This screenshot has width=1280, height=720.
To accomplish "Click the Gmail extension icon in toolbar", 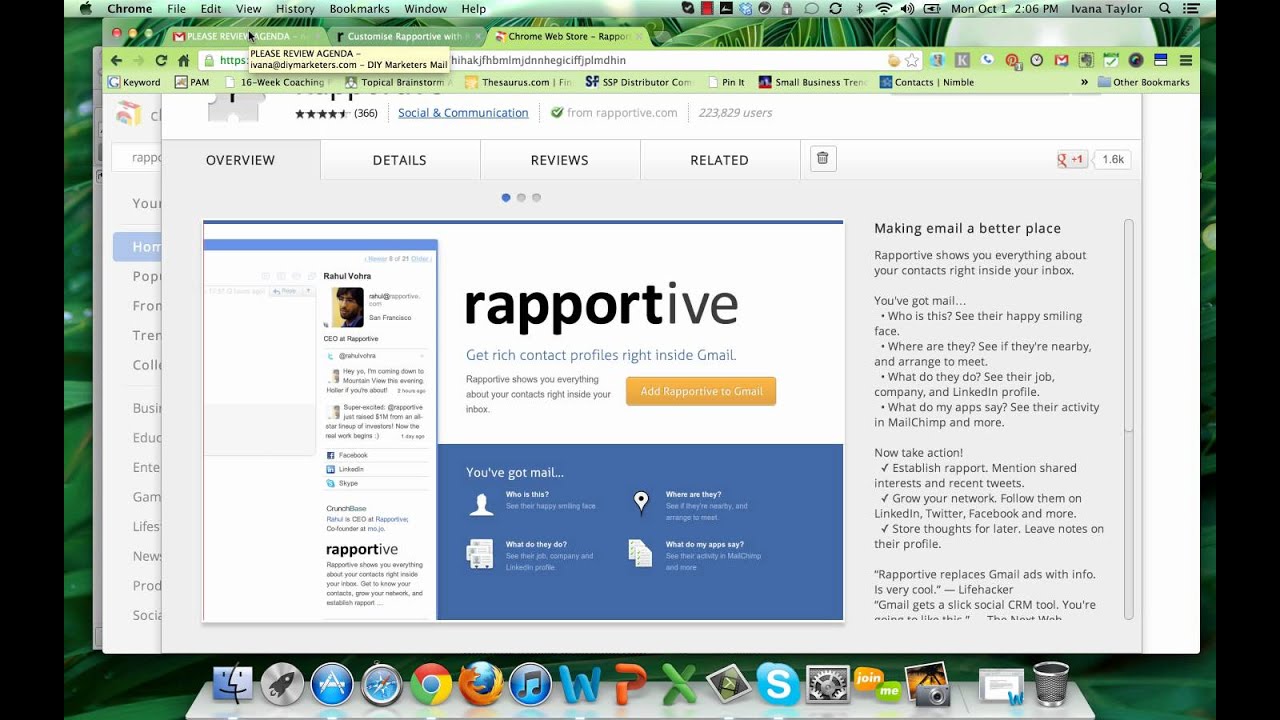I will [1061, 60].
